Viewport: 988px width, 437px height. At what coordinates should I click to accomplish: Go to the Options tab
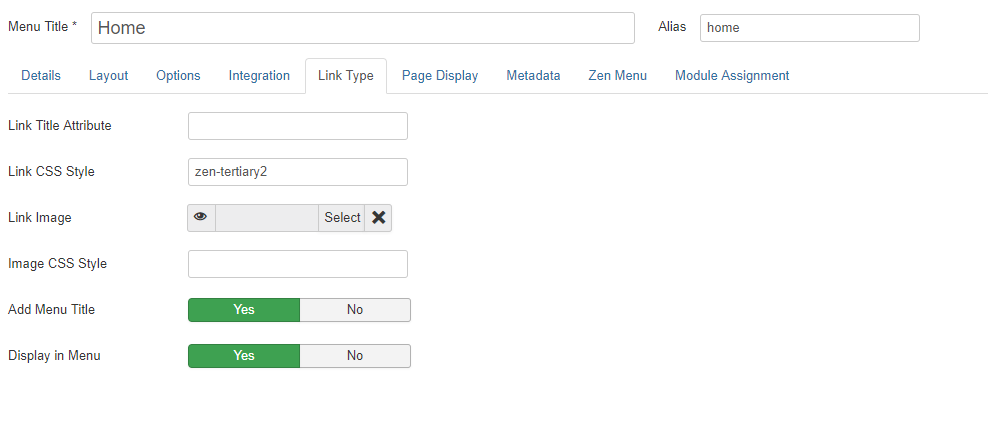click(178, 76)
